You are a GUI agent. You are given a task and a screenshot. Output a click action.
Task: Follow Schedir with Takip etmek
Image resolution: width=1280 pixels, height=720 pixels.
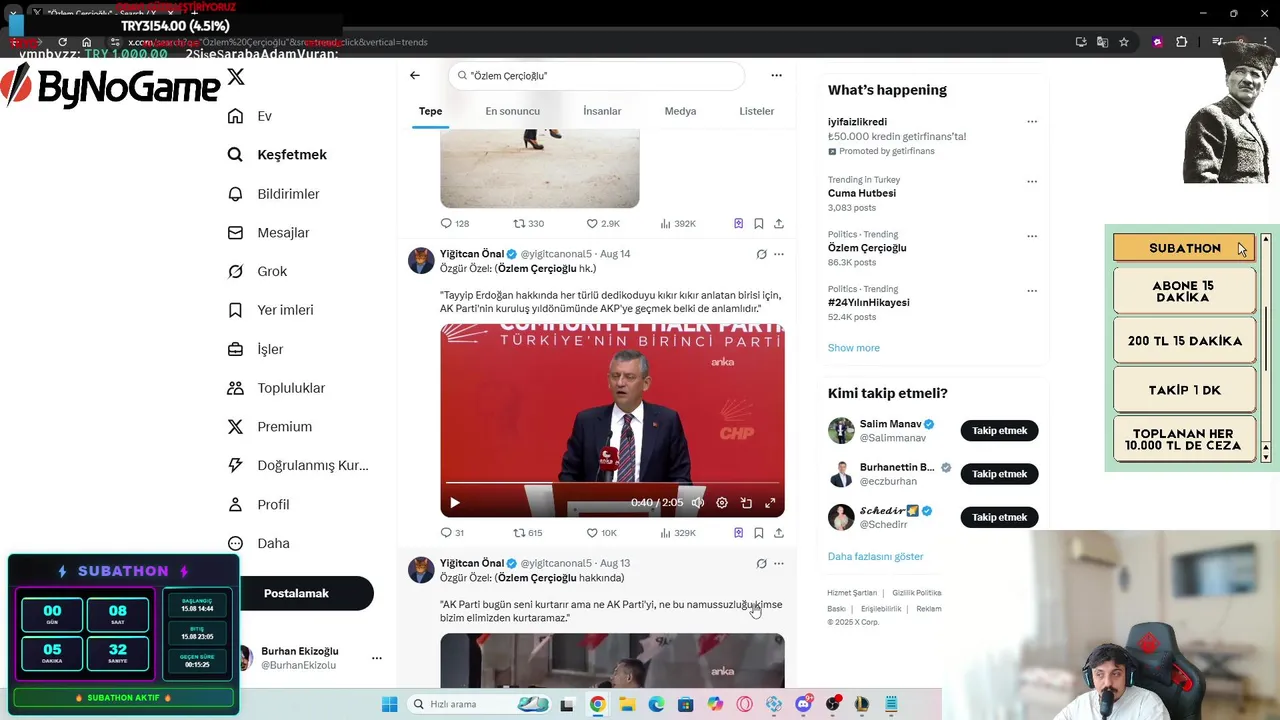[999, 517]
